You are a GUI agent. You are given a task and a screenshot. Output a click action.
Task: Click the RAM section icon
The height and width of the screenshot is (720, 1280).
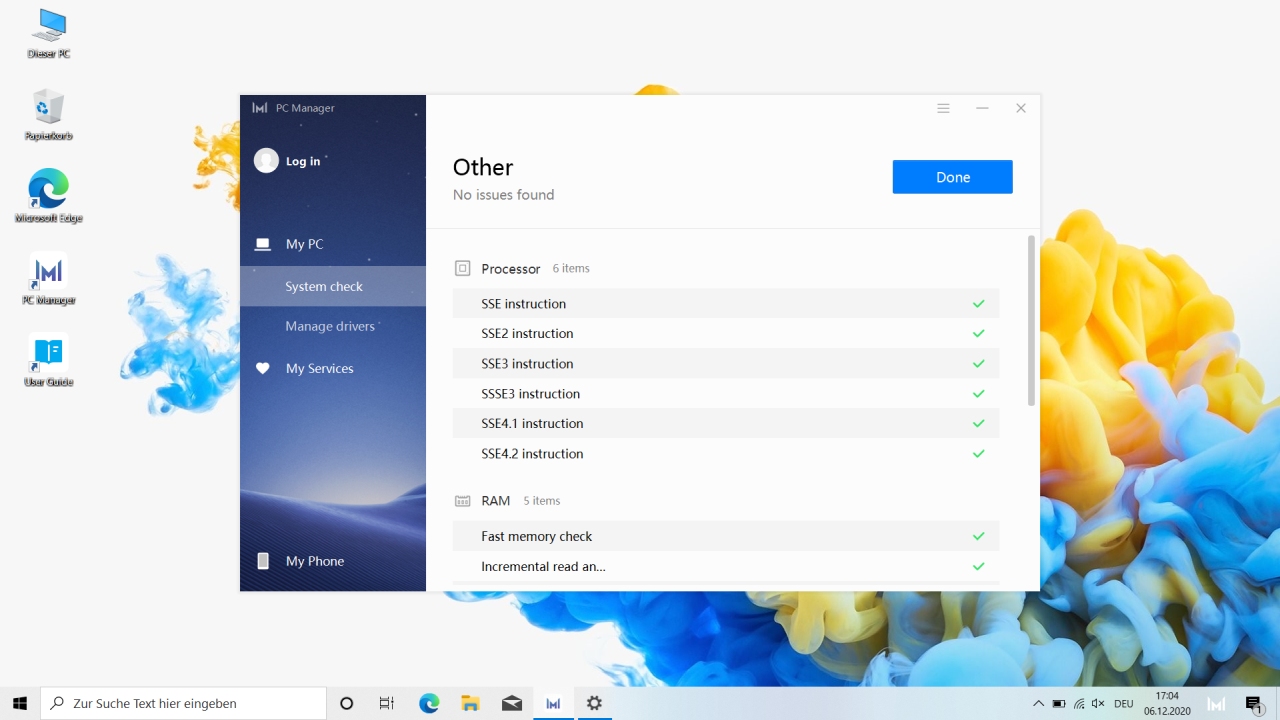click(462, 501)
